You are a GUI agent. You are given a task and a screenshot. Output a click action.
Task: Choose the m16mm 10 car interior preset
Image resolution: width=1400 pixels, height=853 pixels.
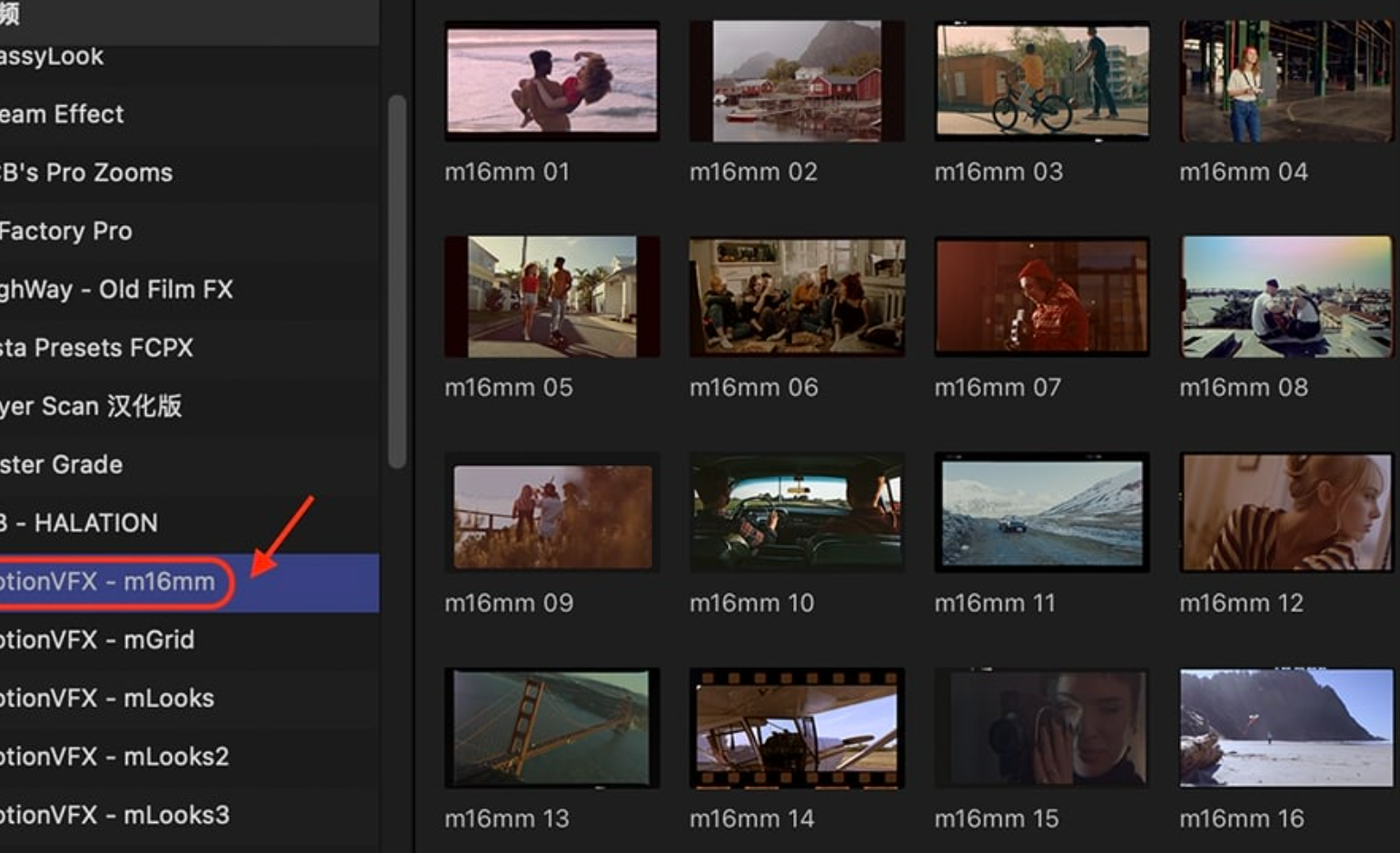[797, 512]
